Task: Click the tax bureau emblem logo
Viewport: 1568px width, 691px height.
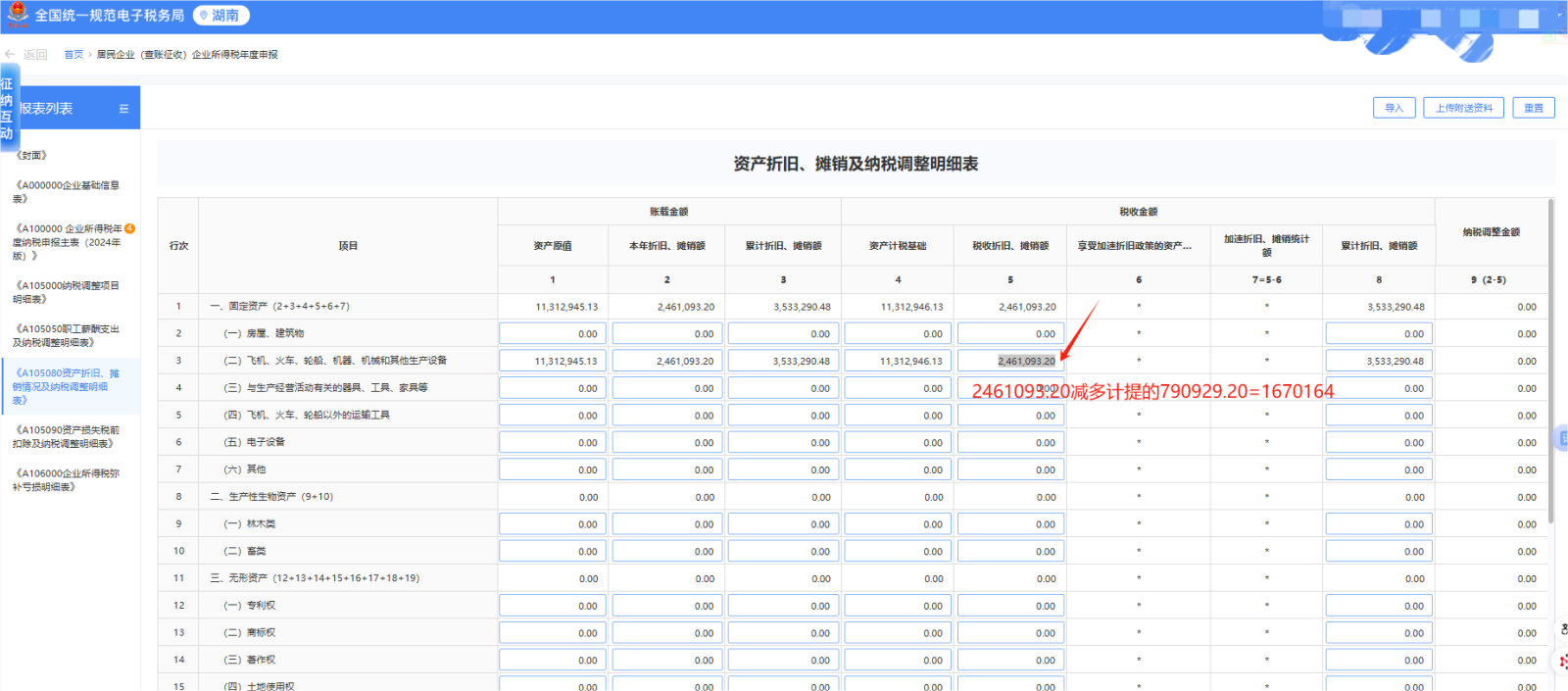Action: click(x=17, y=16)
